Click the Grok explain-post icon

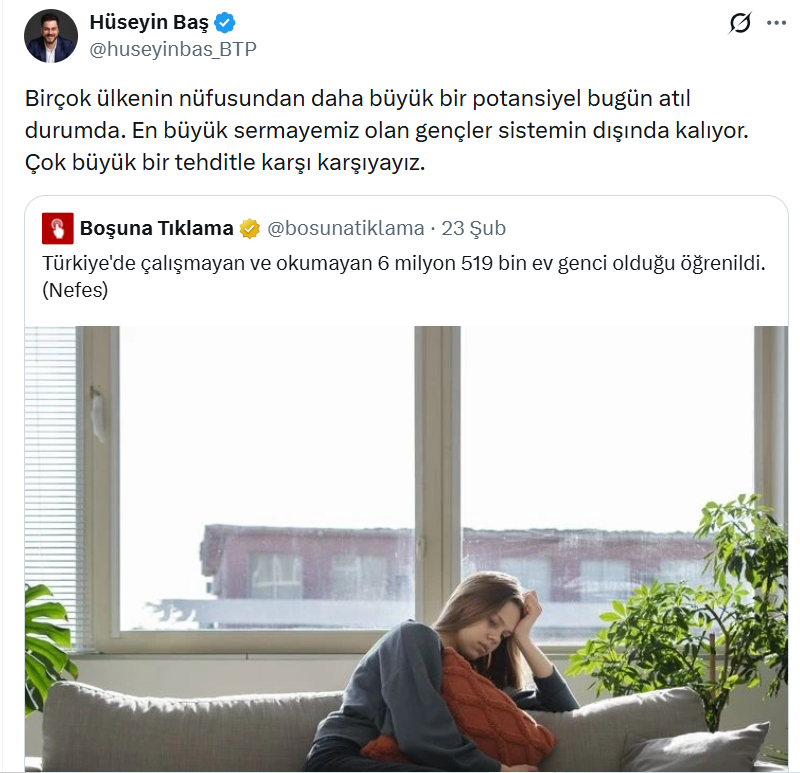pos(739,23)
